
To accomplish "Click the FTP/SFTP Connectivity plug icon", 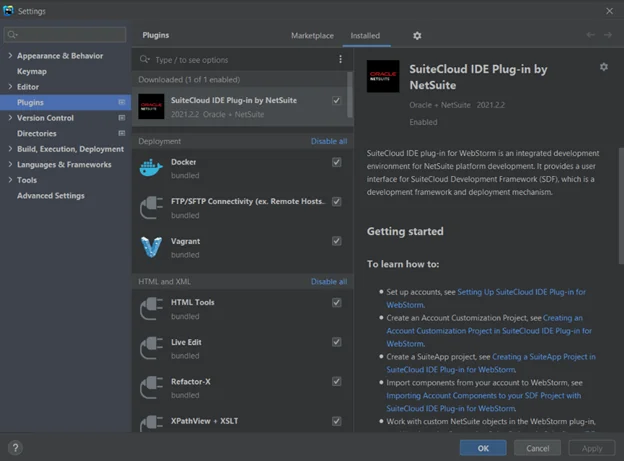I will [151, 207].
